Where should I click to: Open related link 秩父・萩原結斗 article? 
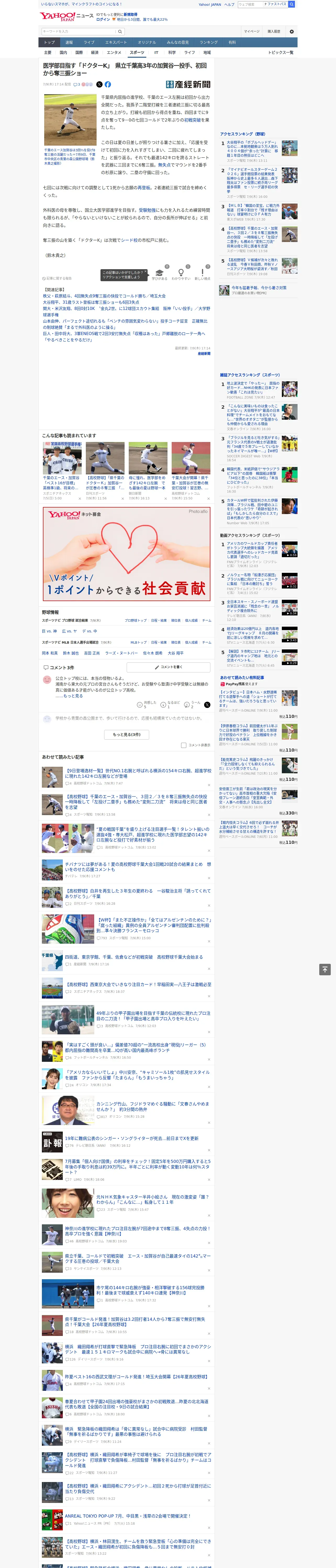(x=104, y=296)
